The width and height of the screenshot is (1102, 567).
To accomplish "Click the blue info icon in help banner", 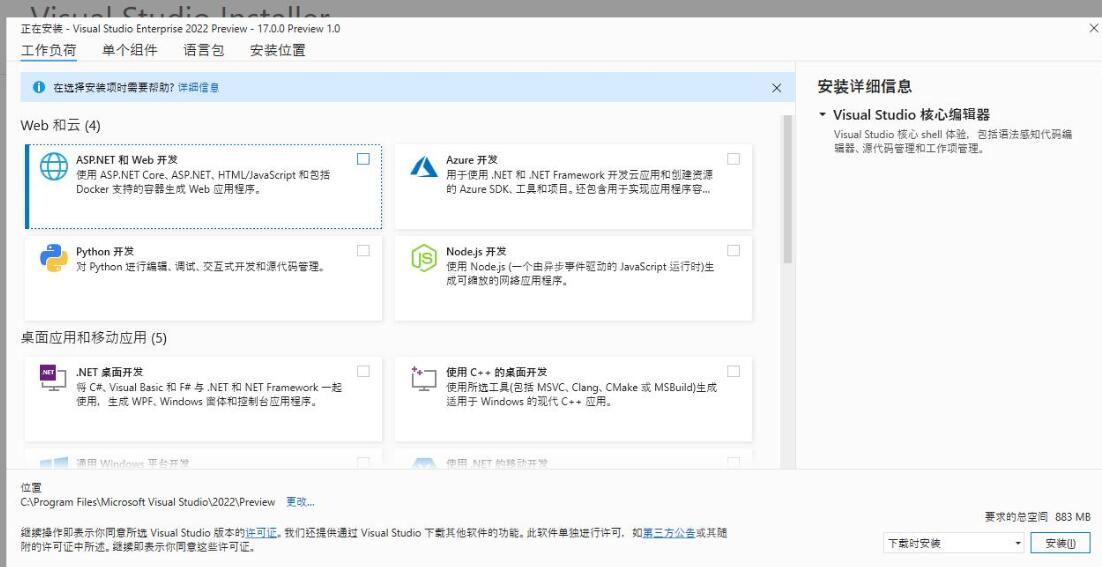I will [39, 88].
